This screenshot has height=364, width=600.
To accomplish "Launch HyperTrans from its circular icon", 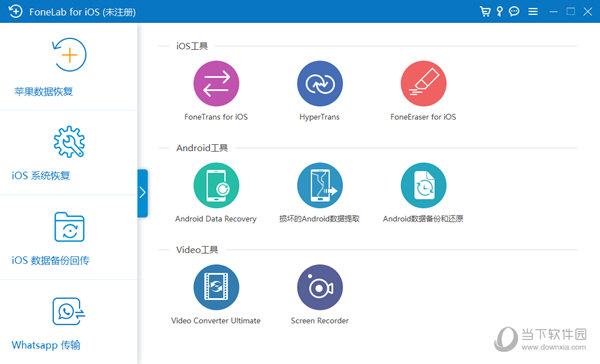I will point(320,83).
